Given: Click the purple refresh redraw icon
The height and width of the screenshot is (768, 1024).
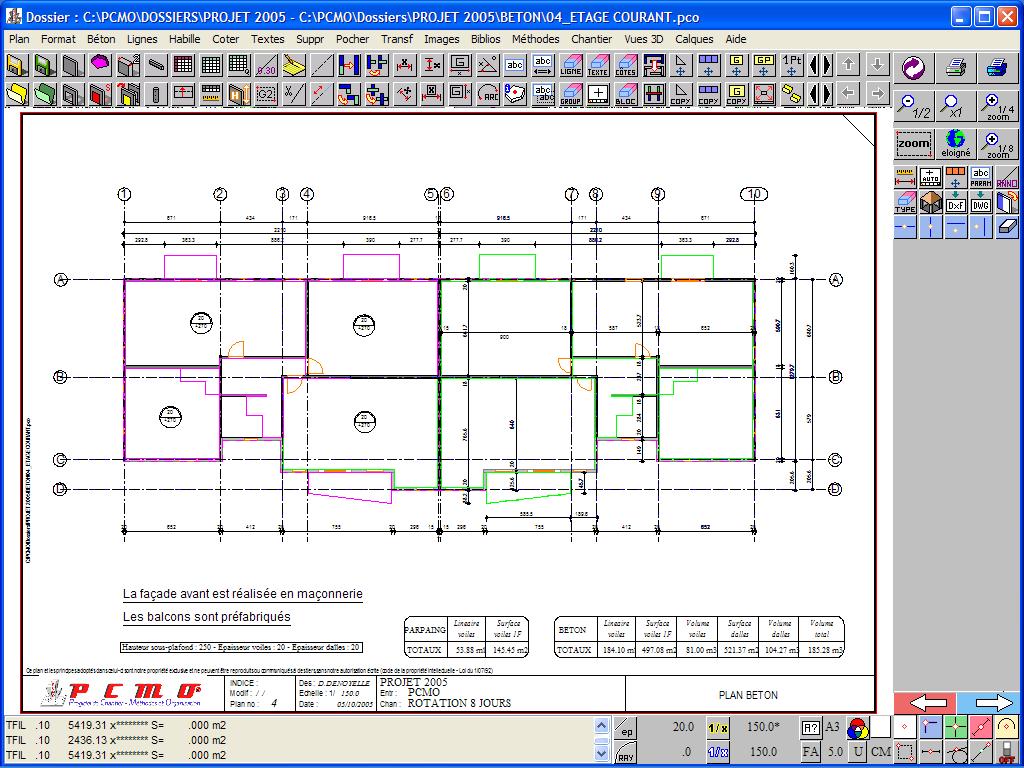Looking at the screenshot, I should click(x=914, y=67).
